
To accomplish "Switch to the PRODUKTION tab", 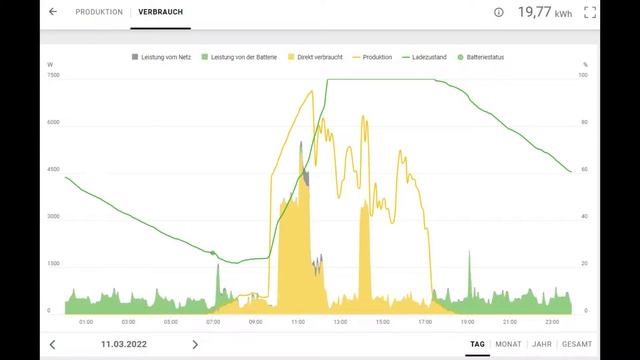I will (x=99, y=12).
